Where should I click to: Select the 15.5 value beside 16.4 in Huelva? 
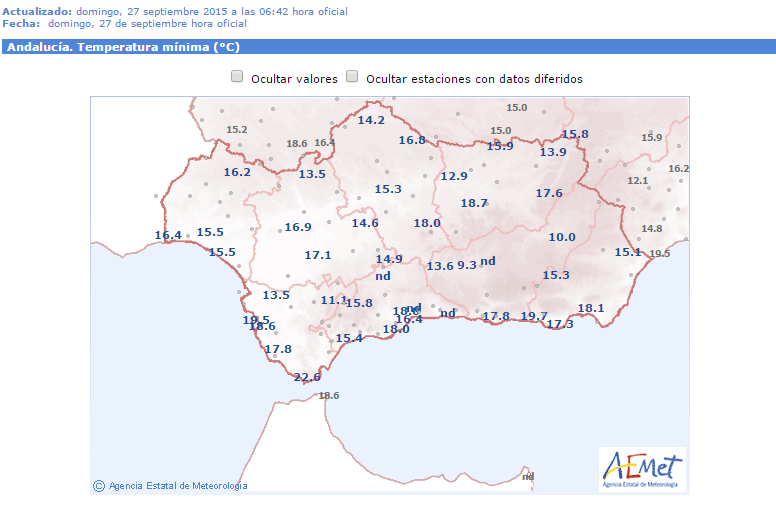pos(210,232)
